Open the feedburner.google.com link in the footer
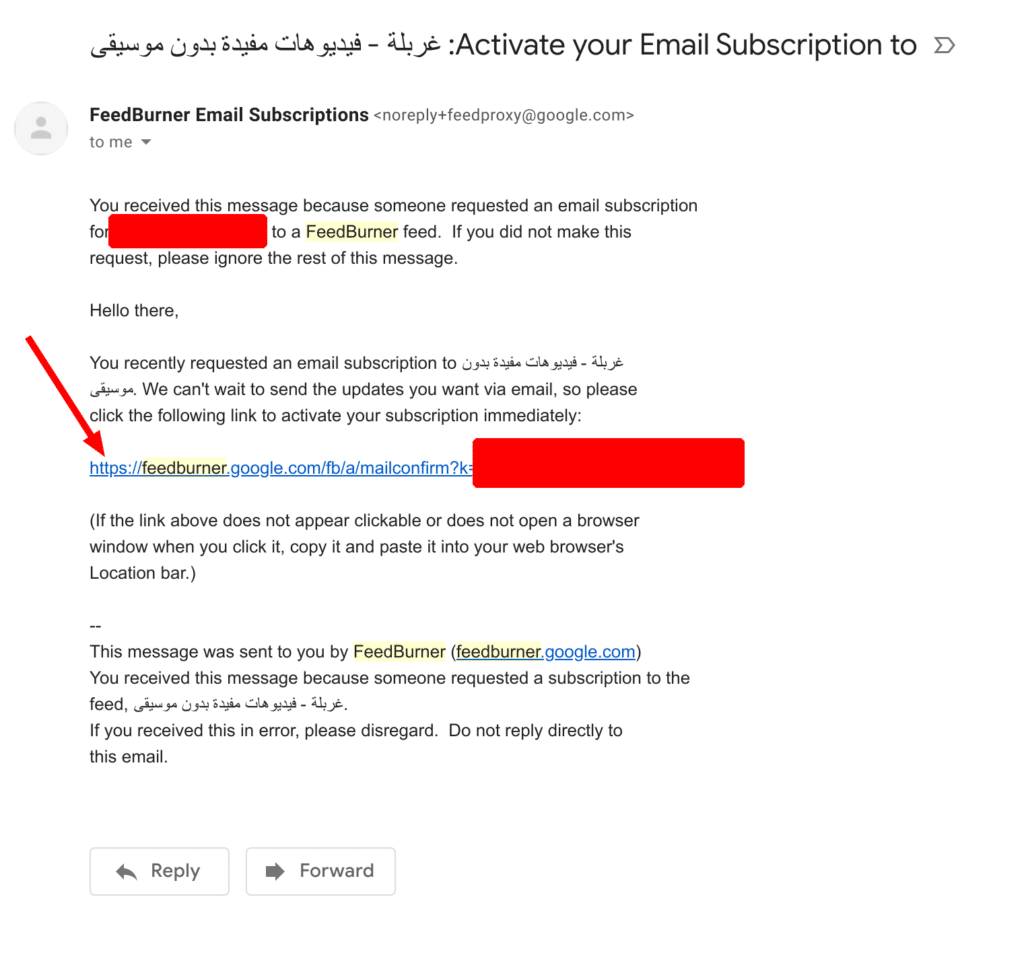The height and width of the screenshot is (961, 1024). pos(546,652)
